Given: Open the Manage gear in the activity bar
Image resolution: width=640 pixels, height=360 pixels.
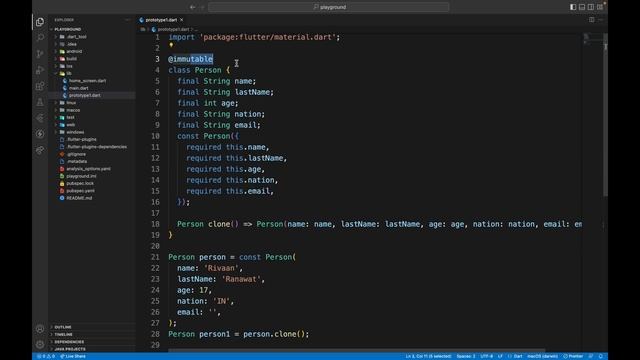Looking at the screenshot, I should 40,344.
